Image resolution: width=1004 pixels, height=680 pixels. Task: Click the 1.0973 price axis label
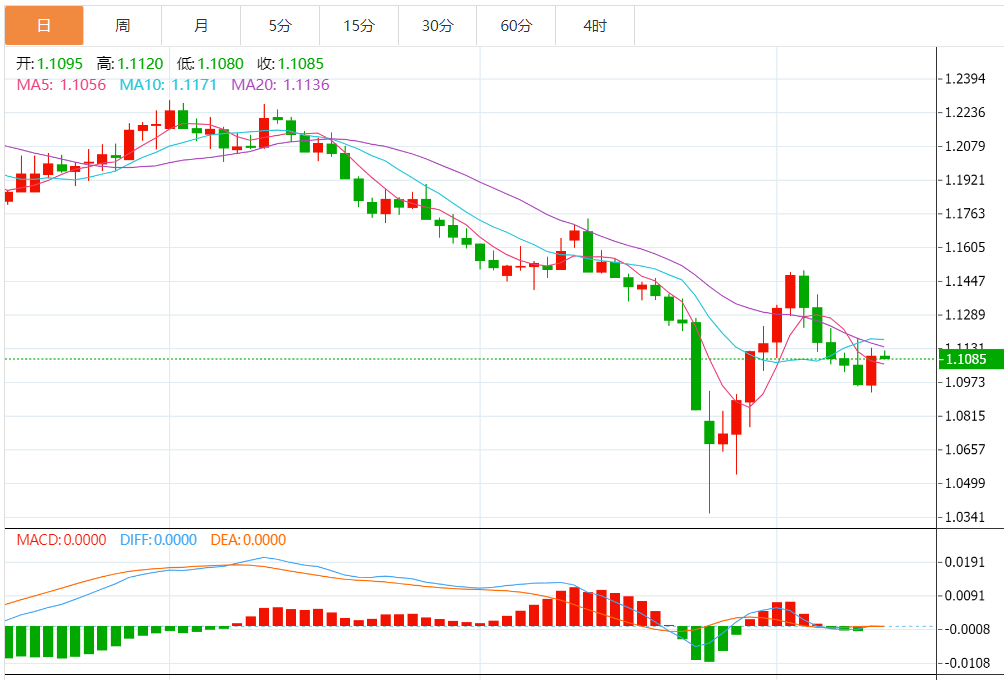pyautogui.click(x=966, y=382)
